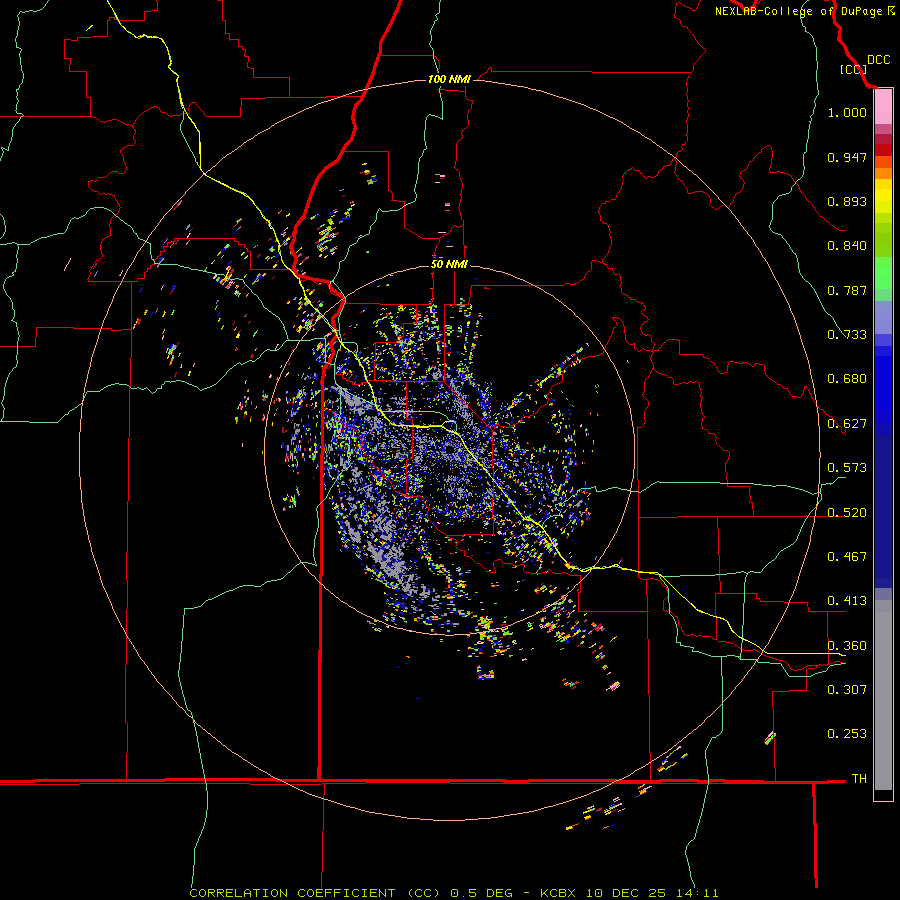Click the 0.627 legend value

[847, 424]
